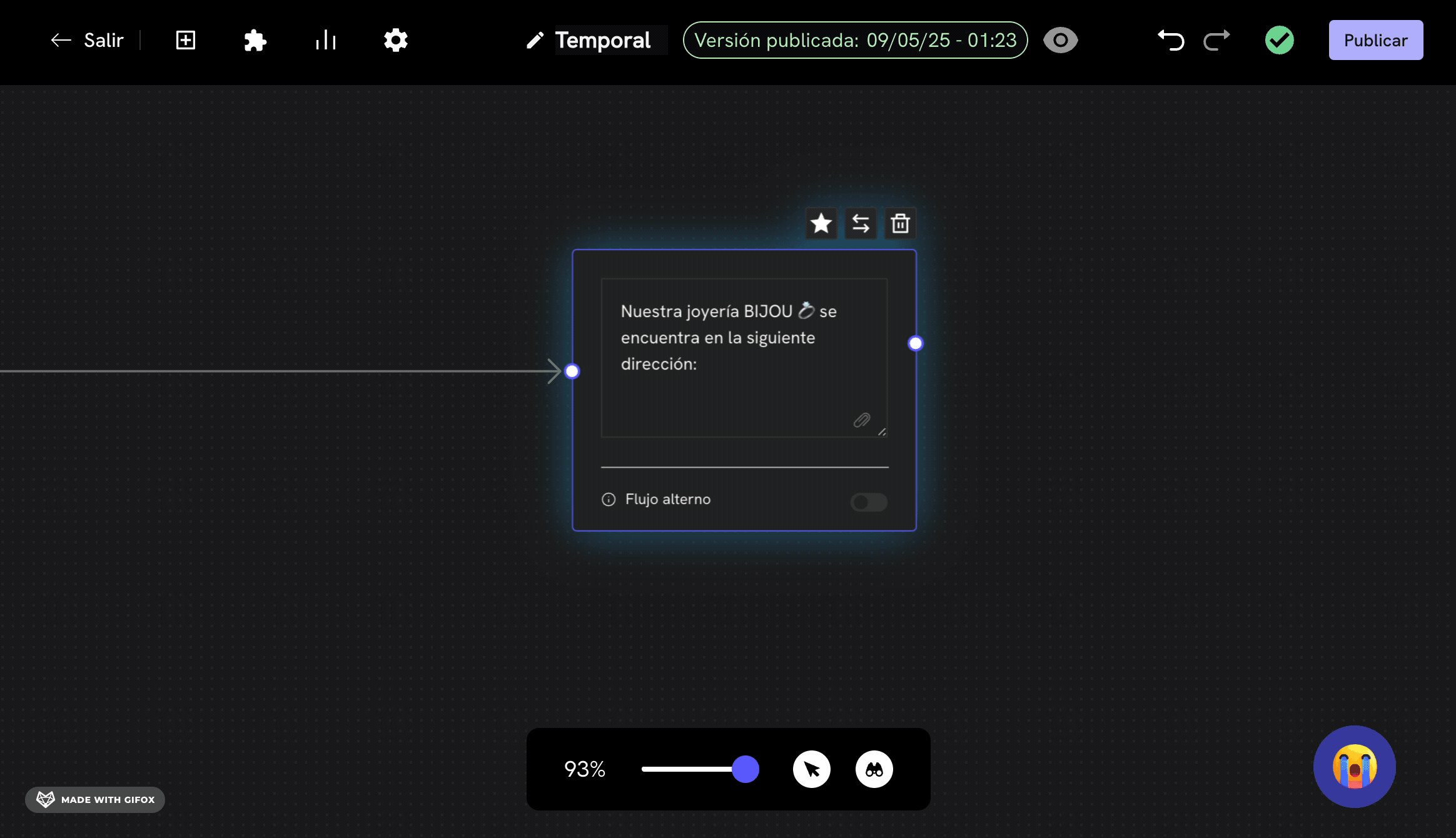
Task: Select the cursor pointer mode button
Action: click(812, 769)
